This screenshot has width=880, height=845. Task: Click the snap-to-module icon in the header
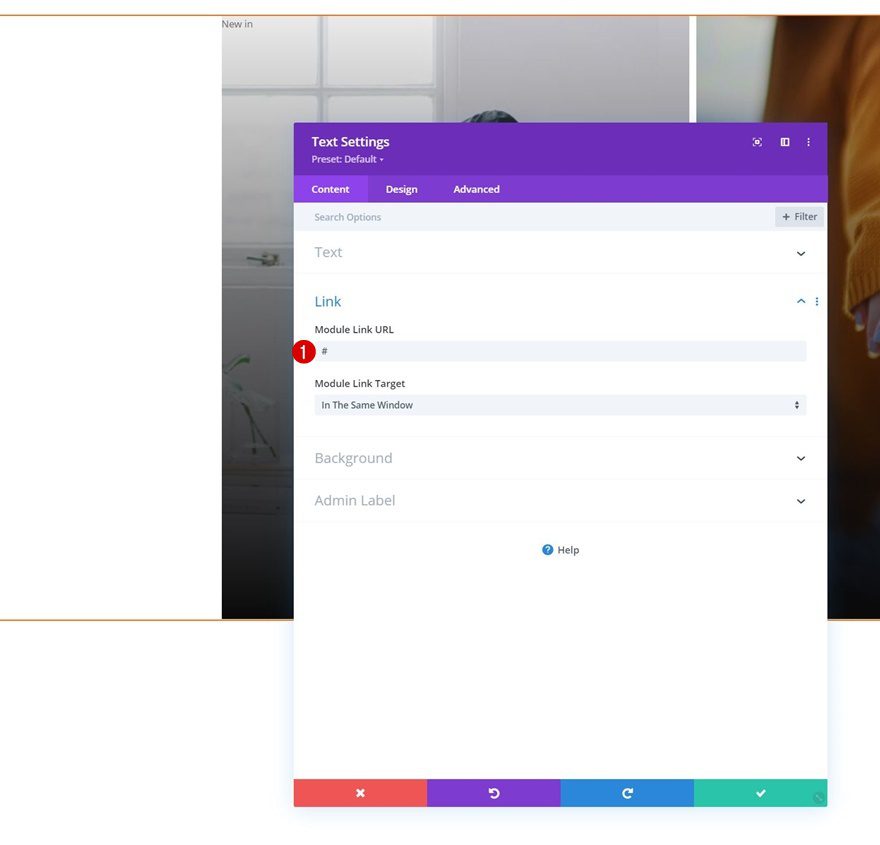click(757, 142)
